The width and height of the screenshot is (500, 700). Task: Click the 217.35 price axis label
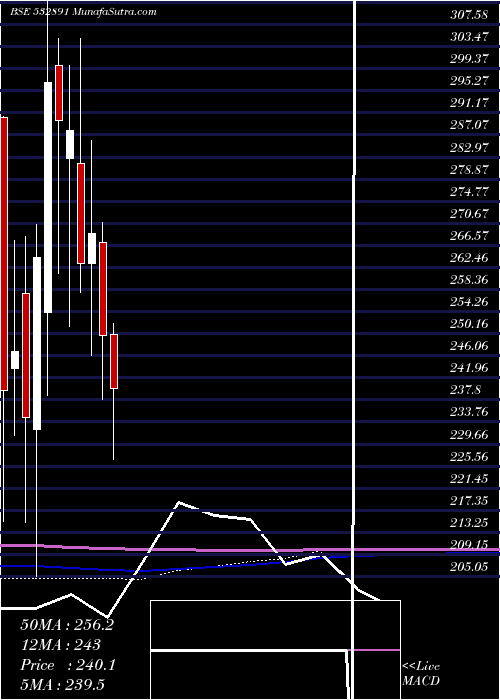(x=468, y=500)
